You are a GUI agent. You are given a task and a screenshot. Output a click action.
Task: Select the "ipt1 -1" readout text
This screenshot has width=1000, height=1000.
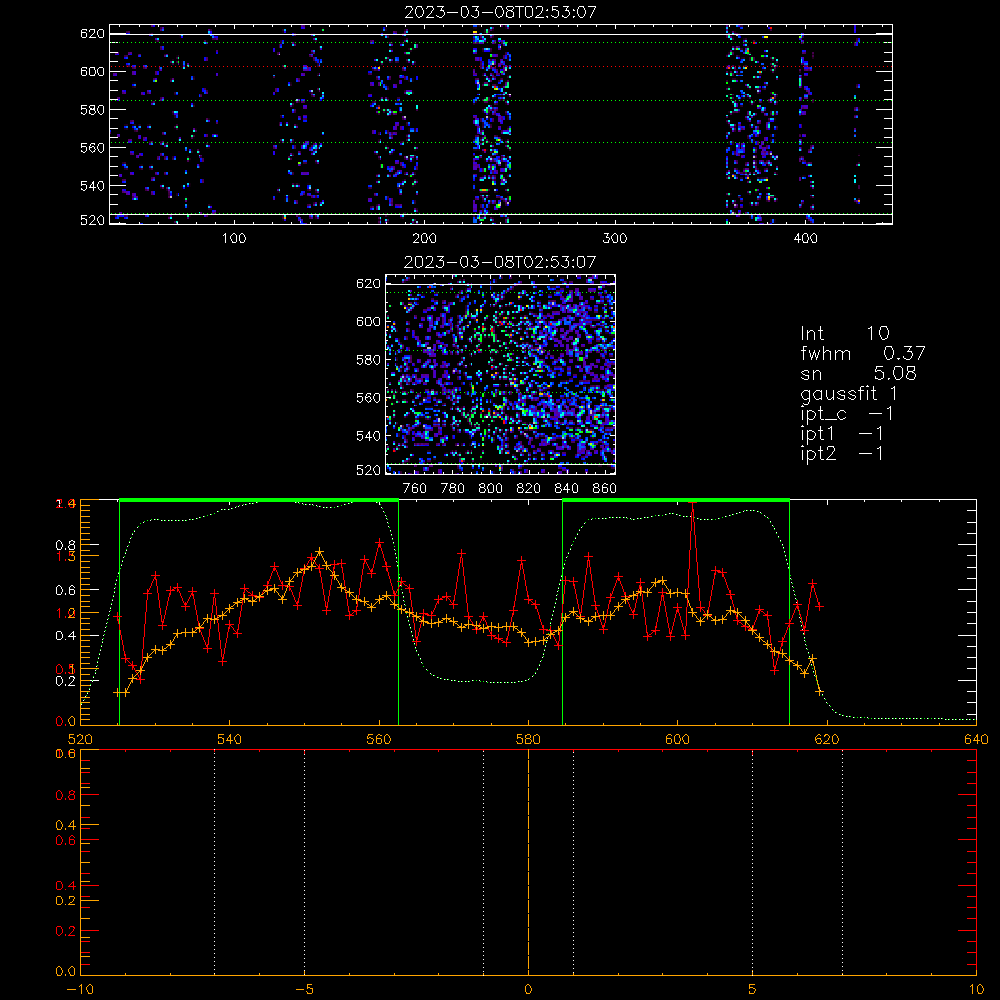tap(842, 434)
